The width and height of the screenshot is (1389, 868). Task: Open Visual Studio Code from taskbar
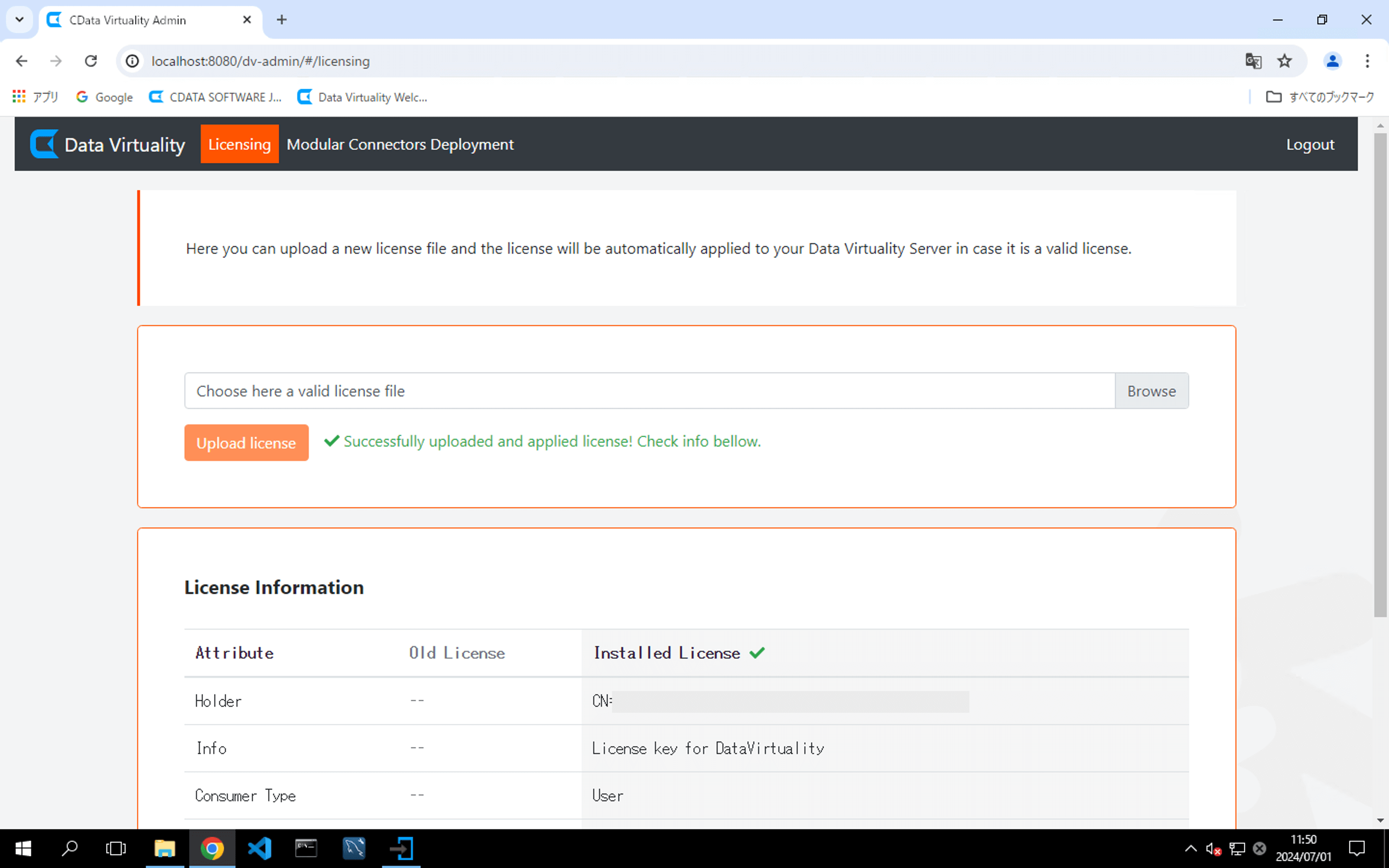259,849
